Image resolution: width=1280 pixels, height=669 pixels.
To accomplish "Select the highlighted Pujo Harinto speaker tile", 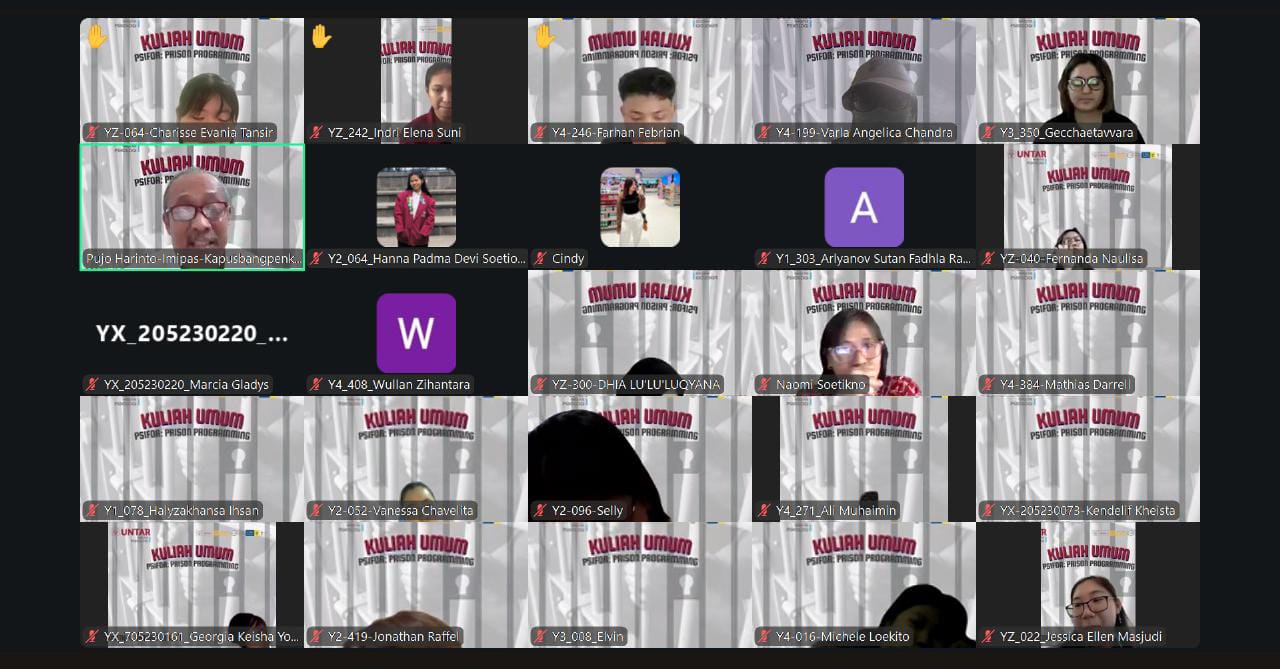I will 192,205.
